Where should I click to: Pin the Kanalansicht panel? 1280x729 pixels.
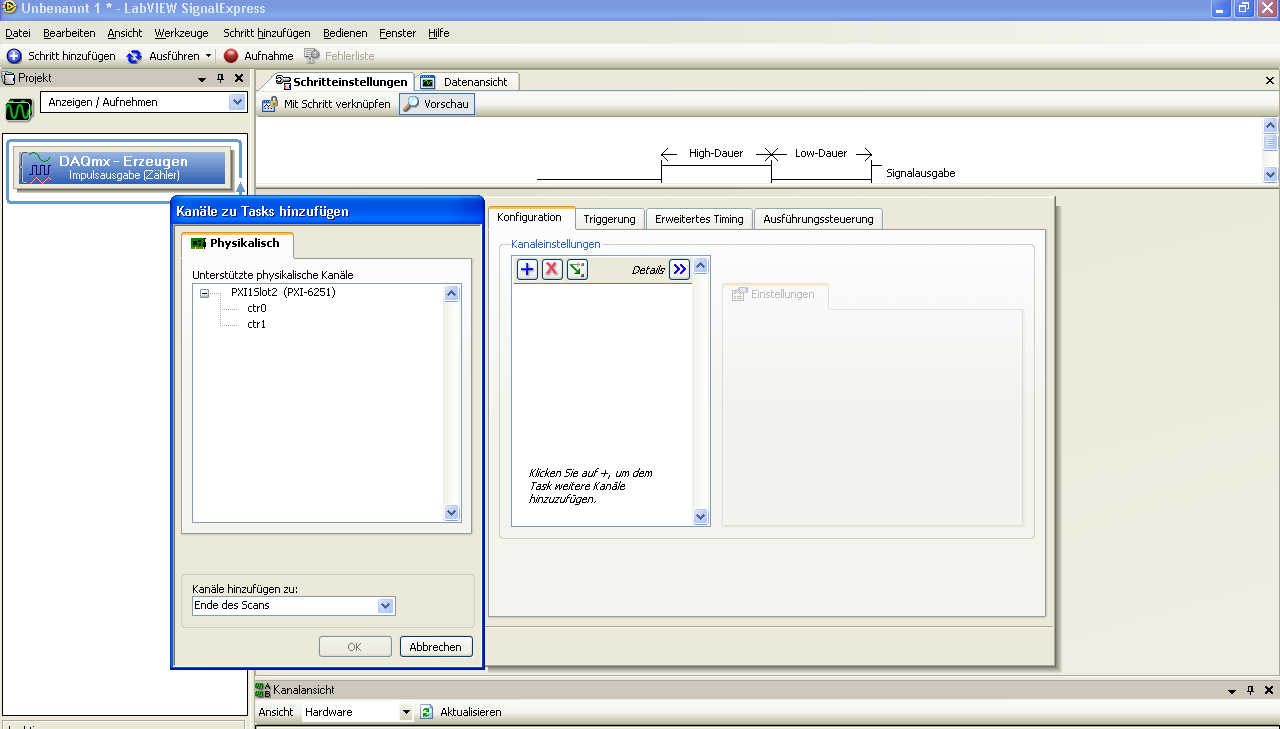tap(1251, 691)
